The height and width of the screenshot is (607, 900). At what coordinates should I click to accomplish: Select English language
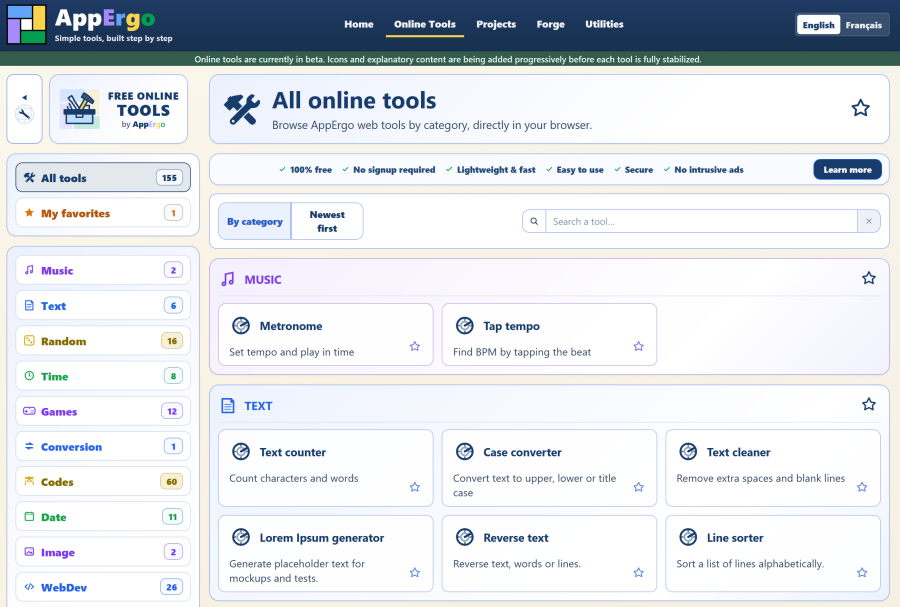tap(818, 25)
